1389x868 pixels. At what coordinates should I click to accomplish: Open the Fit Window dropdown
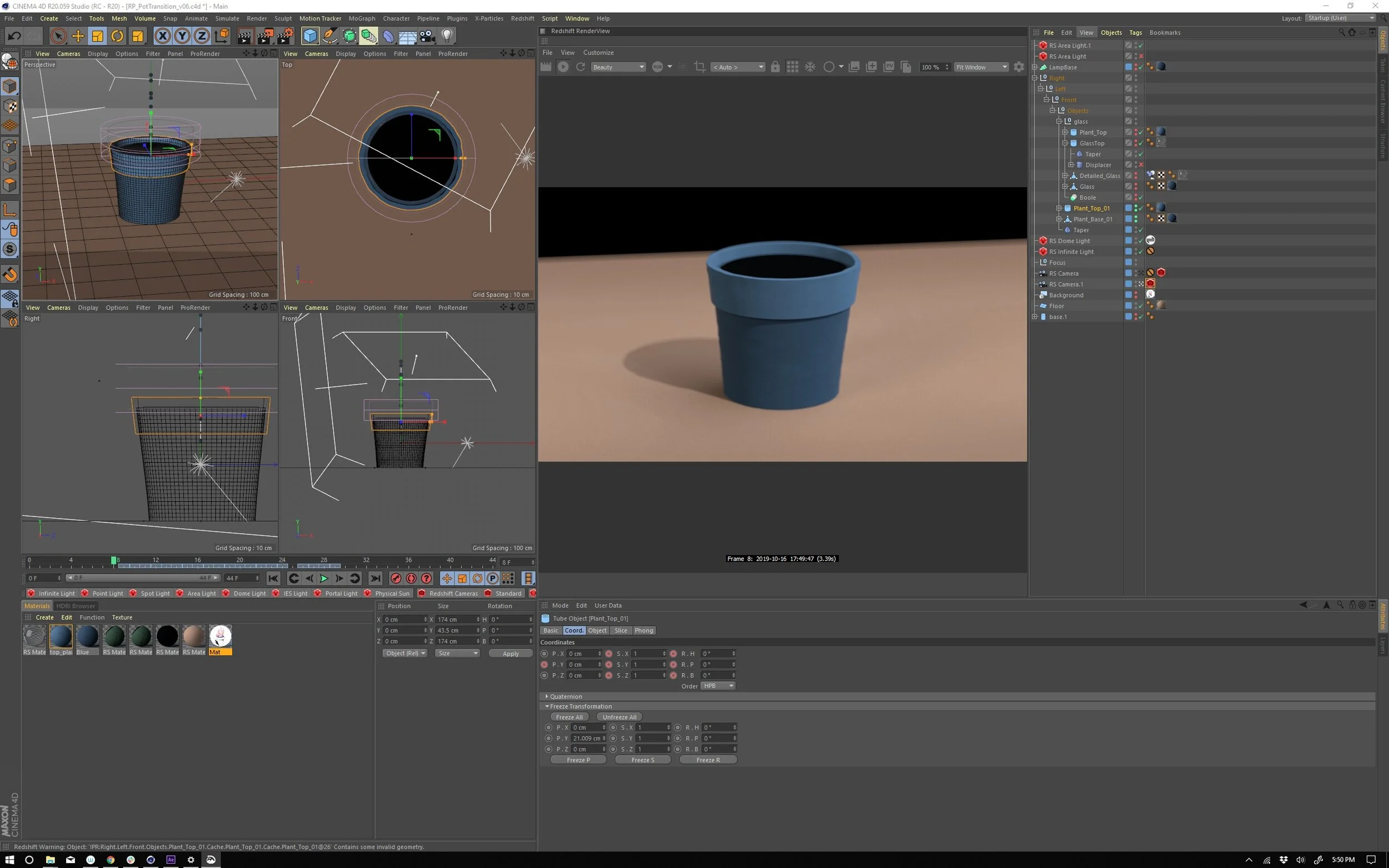[x=981, y=67]
